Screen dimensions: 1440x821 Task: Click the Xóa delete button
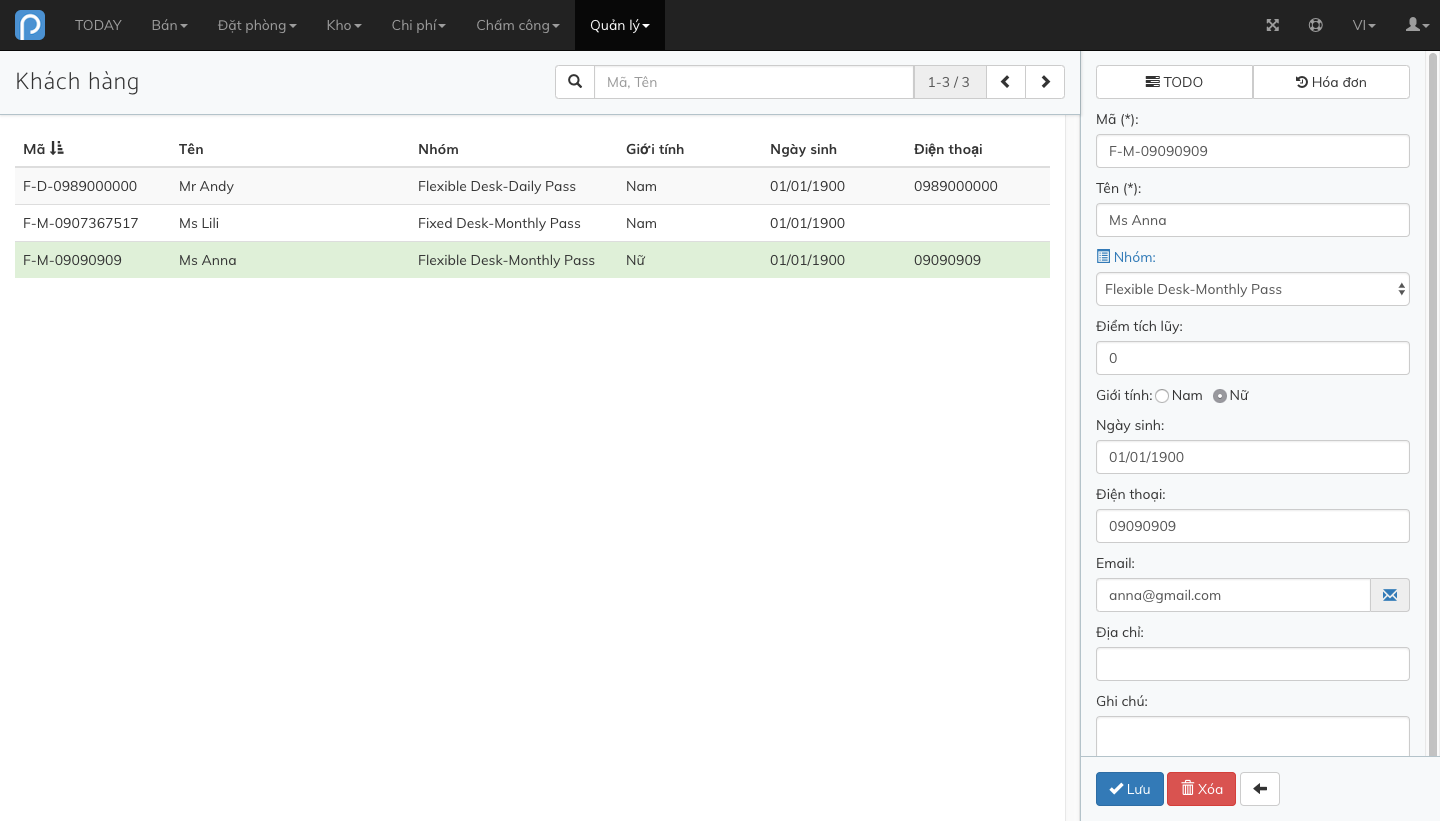click(x=1201, y=789)
